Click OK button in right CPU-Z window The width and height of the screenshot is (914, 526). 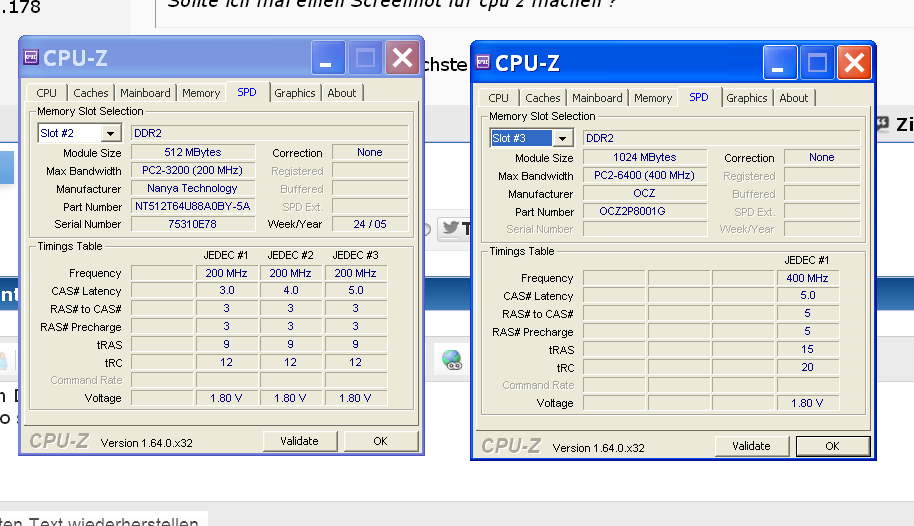(832, 446)
